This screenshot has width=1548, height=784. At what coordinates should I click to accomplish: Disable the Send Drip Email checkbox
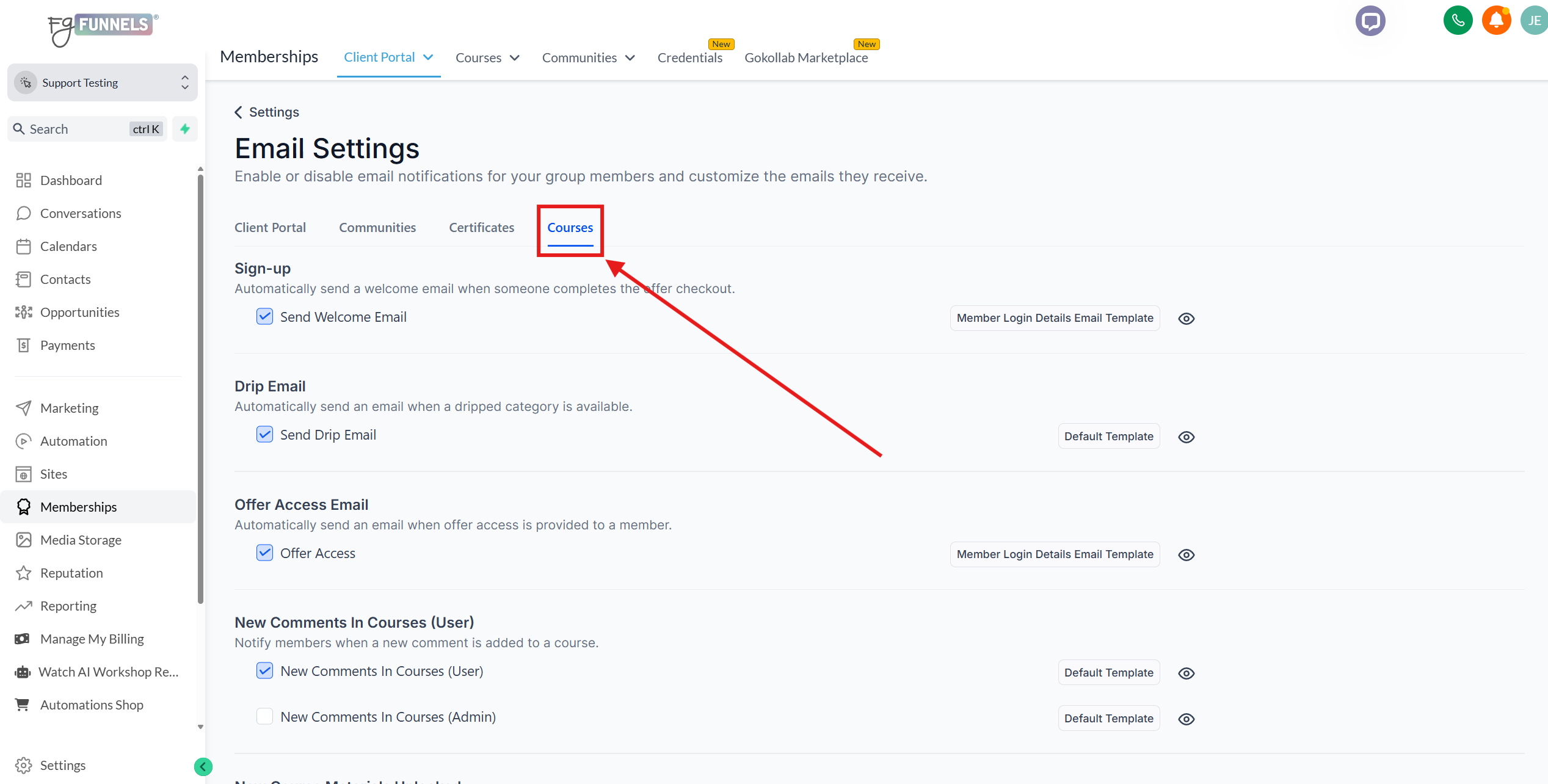264,434
